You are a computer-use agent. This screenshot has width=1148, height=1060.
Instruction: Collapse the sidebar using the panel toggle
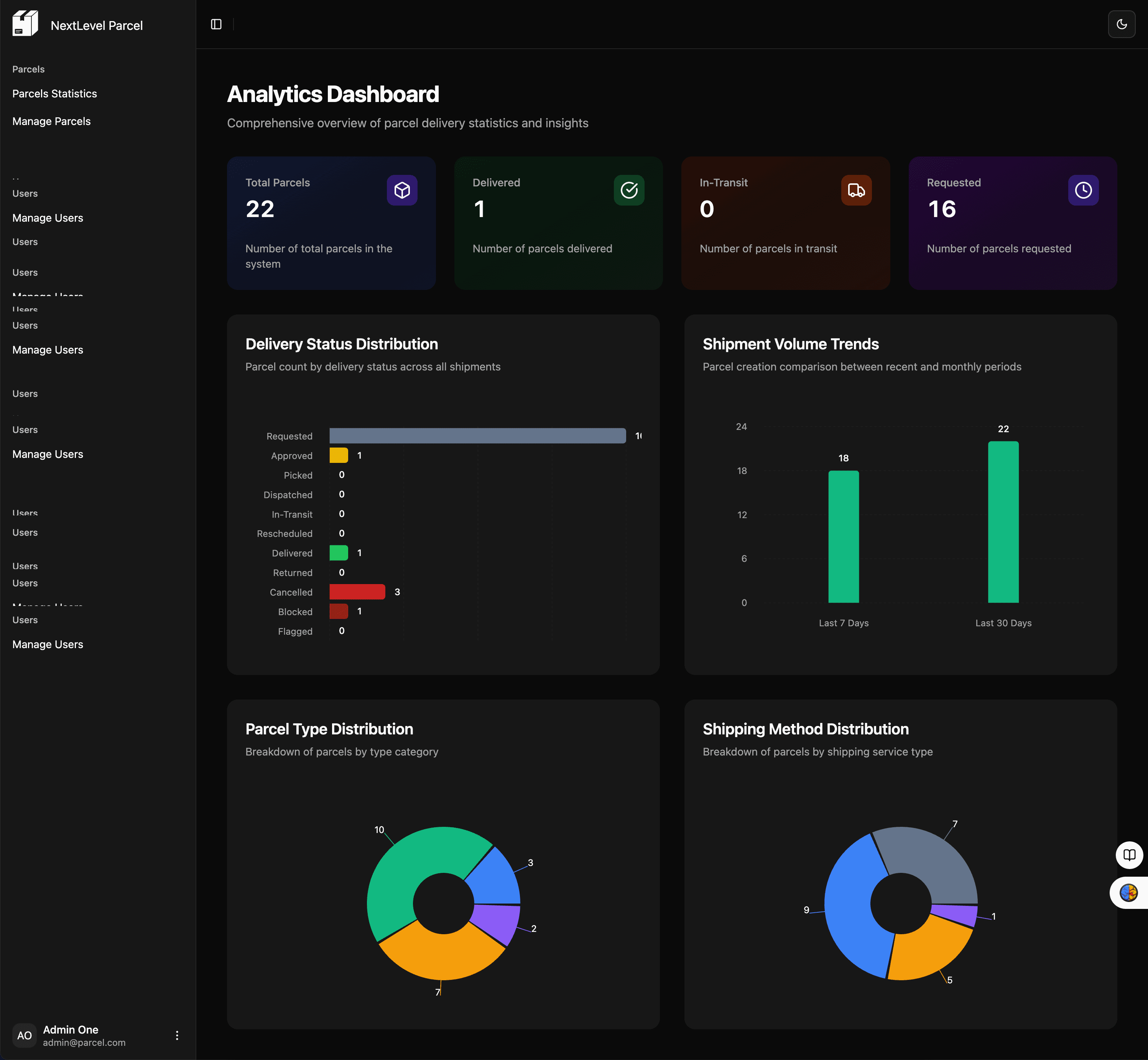[x=216, y=24]
